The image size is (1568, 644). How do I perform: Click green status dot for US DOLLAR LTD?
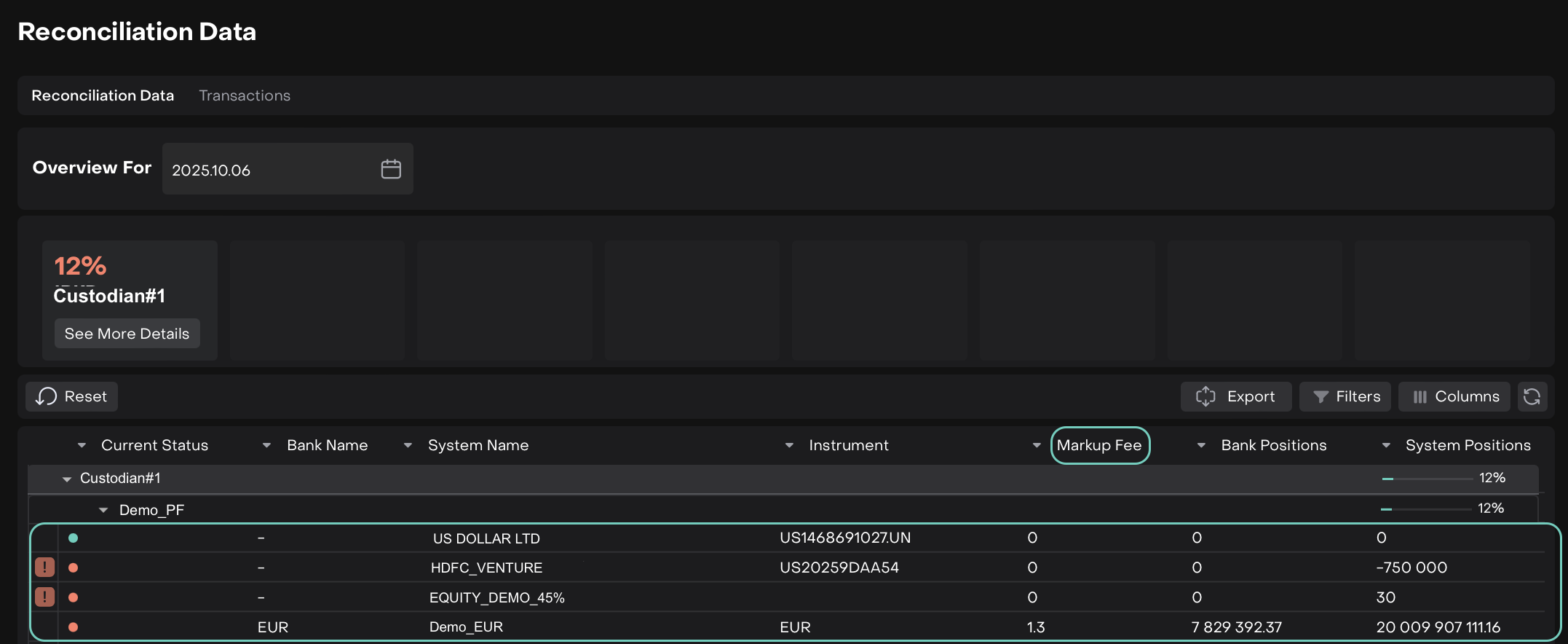[x=73, y=538]
